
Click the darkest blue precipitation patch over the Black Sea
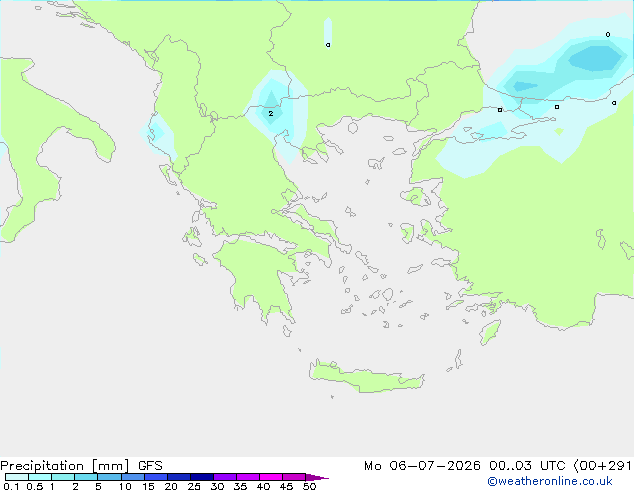[x=595, y=59]
